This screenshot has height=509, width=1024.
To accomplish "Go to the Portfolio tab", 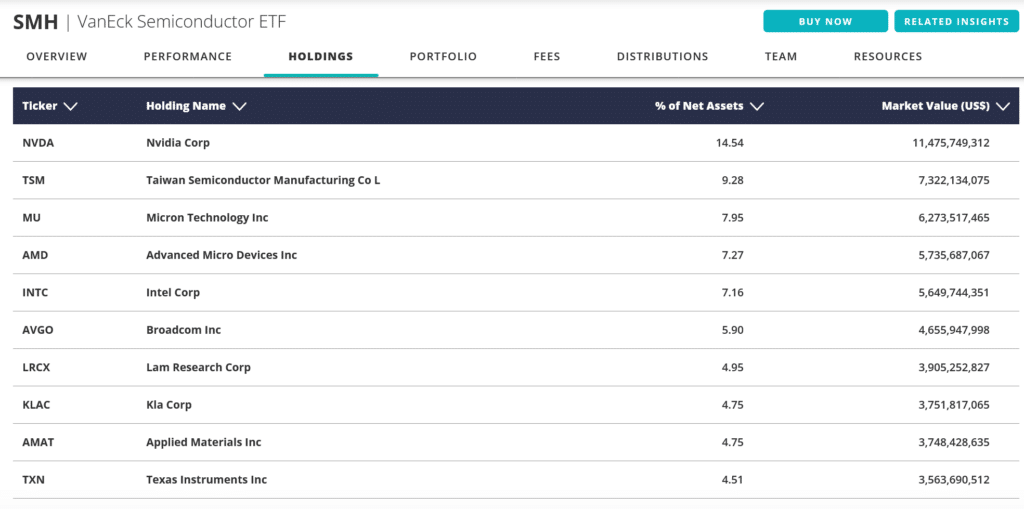I will point(443,57).
